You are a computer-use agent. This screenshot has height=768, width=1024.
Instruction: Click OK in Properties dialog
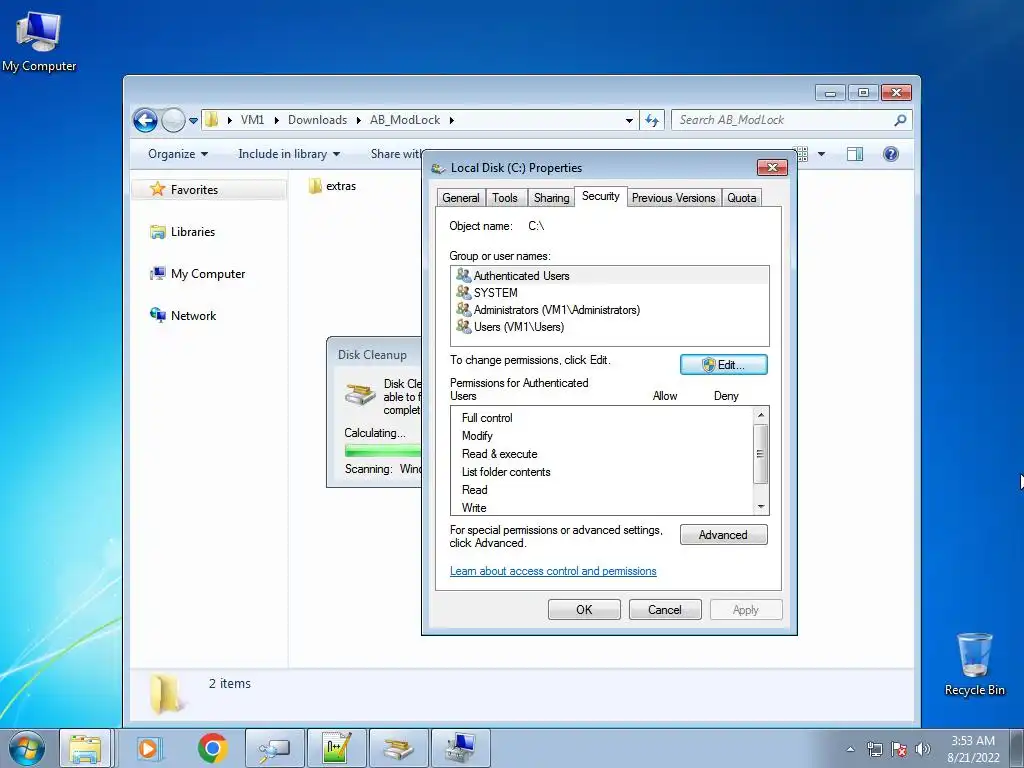[x=584, y=610]
